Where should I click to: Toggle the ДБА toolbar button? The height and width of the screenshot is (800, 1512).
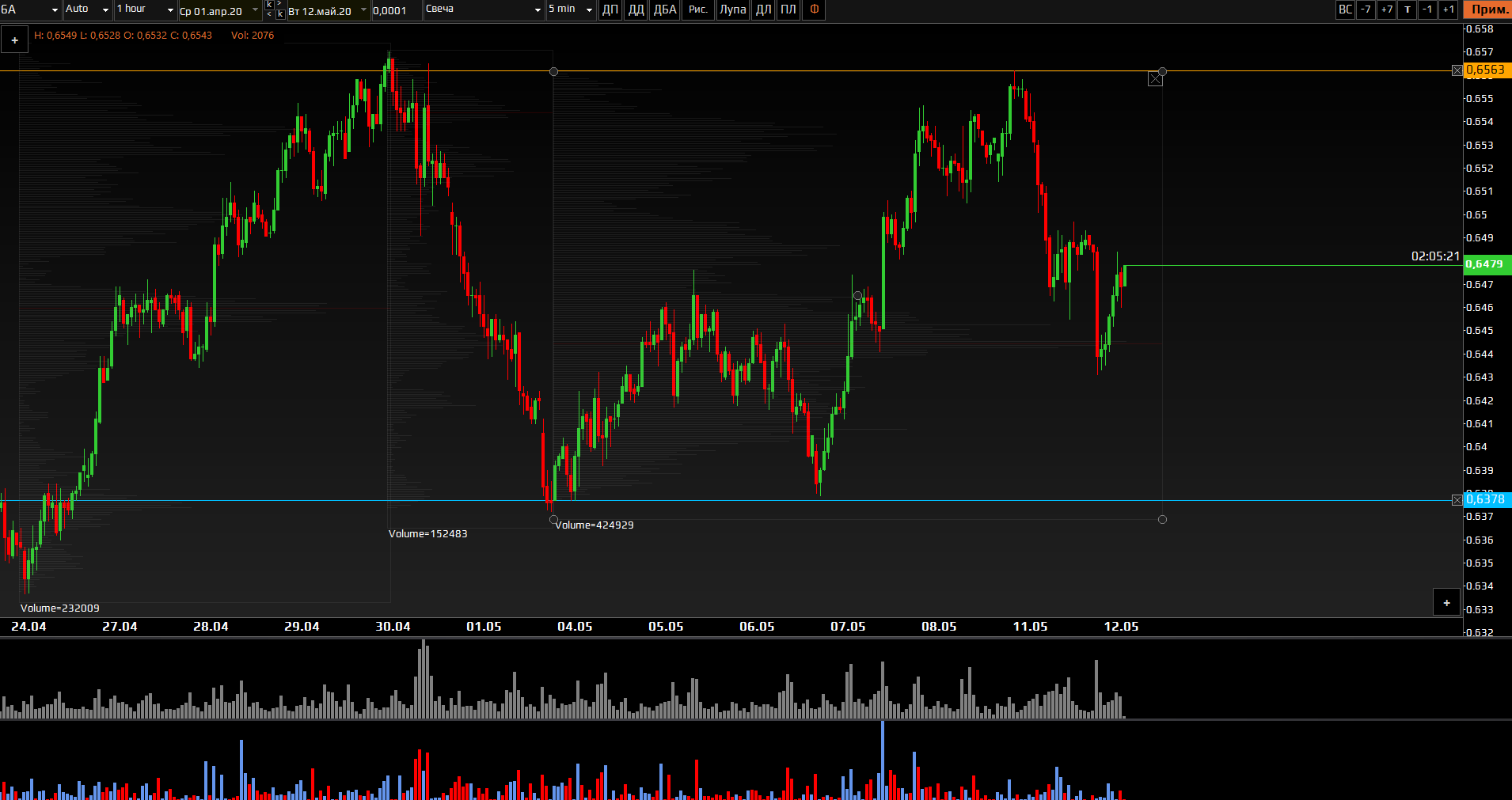[665, 9]
